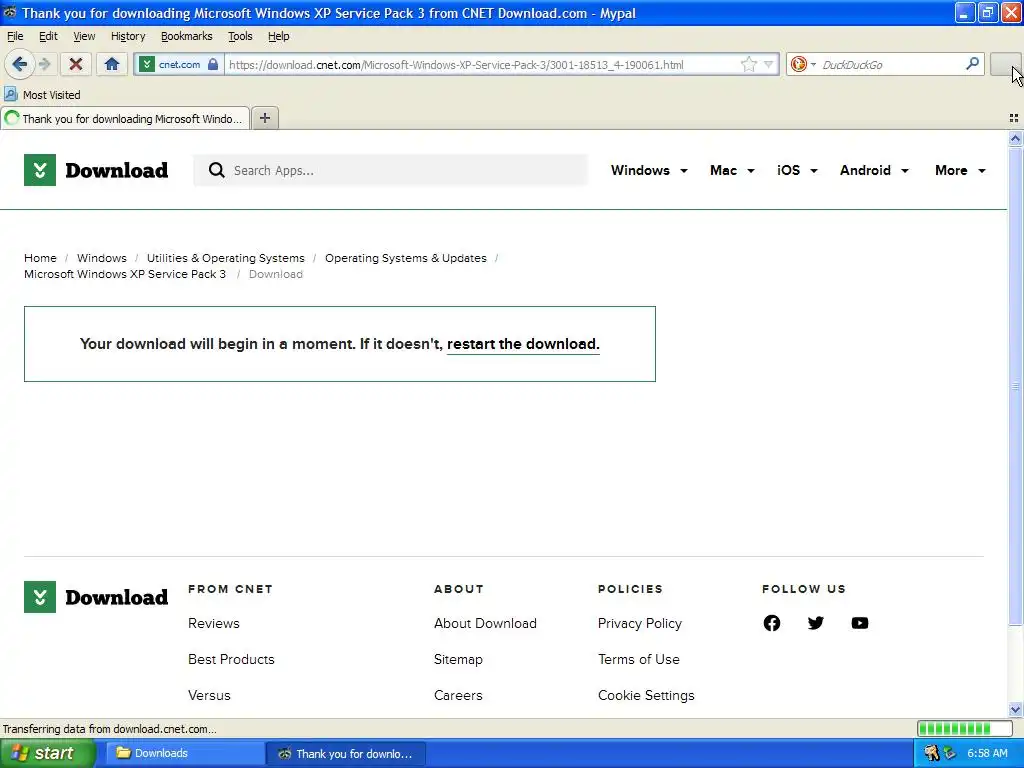Open the Best Products footer link
This screenshot has width=1024, height=768.
click(231, 660)
